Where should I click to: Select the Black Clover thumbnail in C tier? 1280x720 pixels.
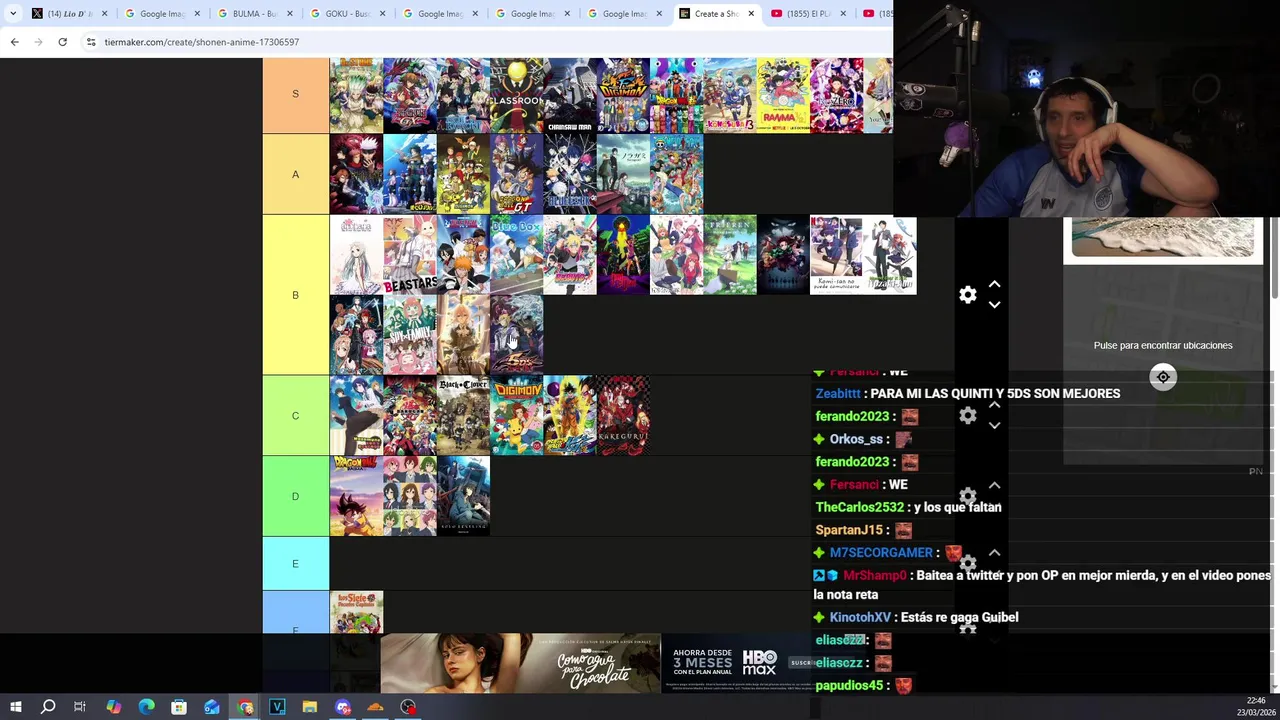(463, 416)
